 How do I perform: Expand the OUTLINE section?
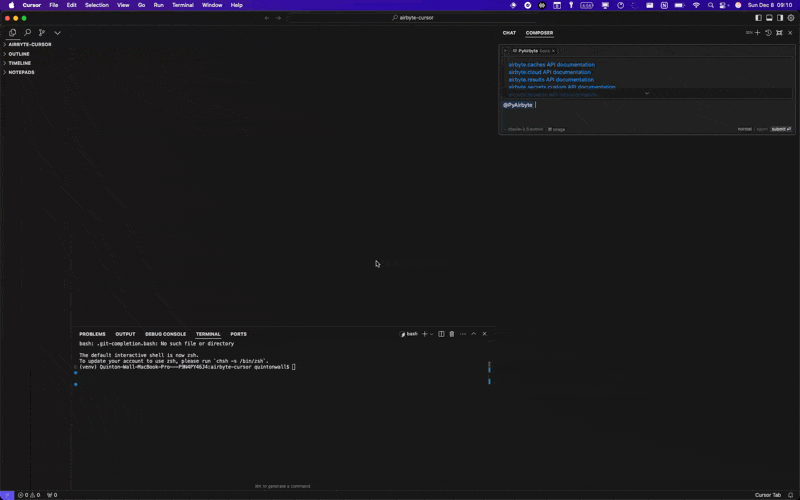(x=19, y=54)
